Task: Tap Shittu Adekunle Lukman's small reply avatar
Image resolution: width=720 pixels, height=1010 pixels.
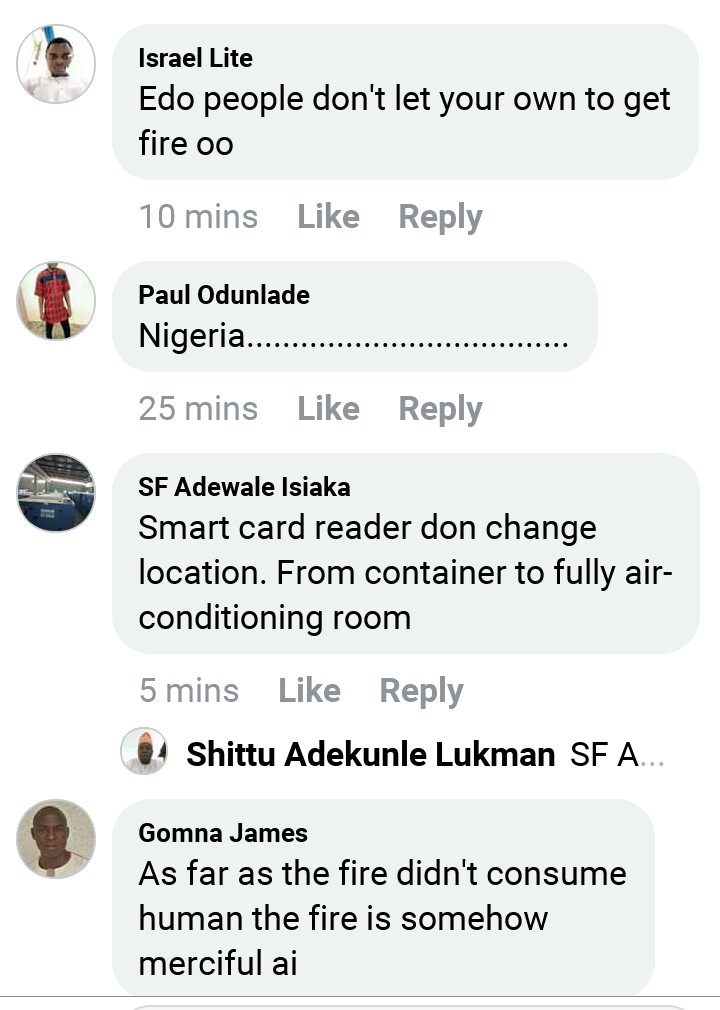Action: (144, 751)
